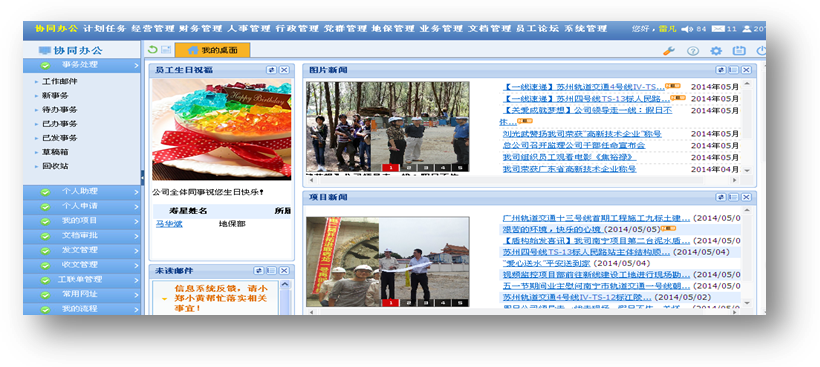The image size is (820, 367).
Task: Open news link 总公司召开监理公司干部任命宣布会
Action: (x=574, y=145)
